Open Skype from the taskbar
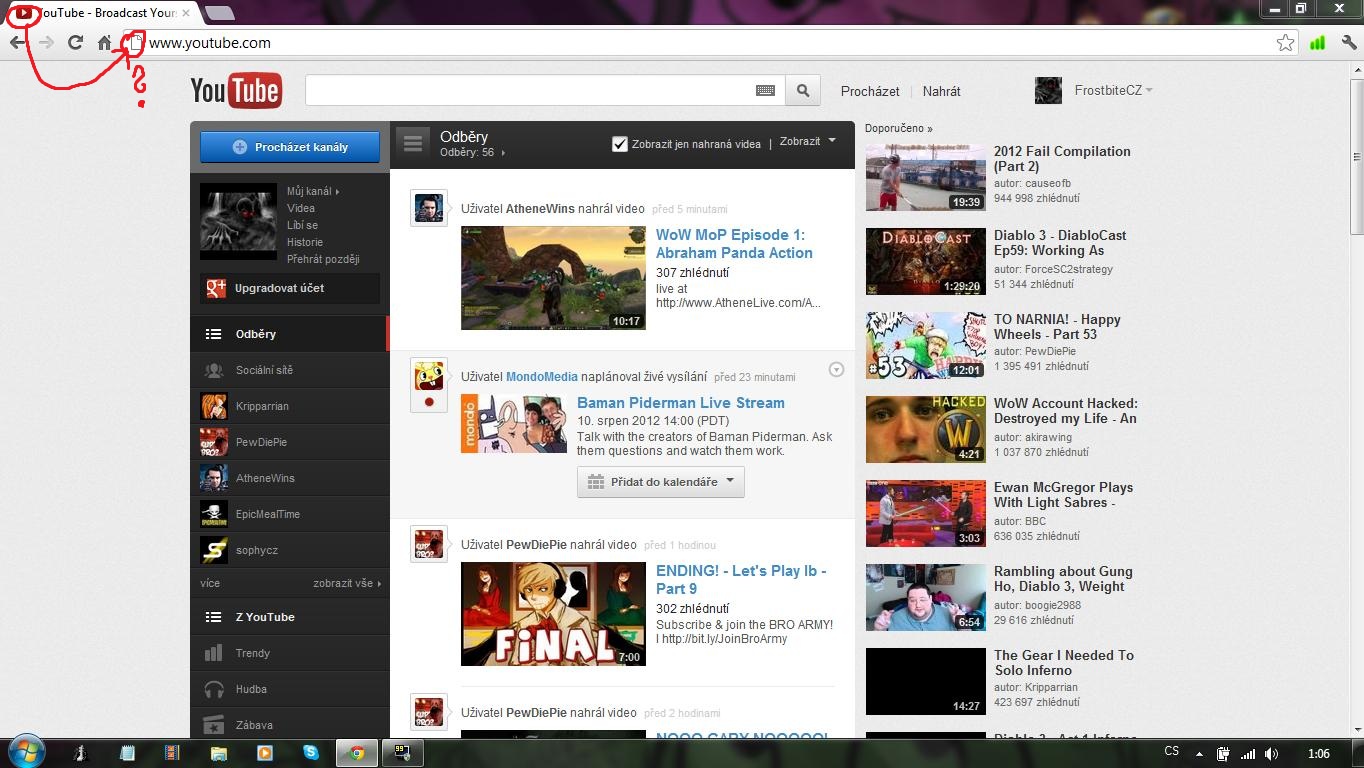1364x768 pixels. [x=311, y=753]
